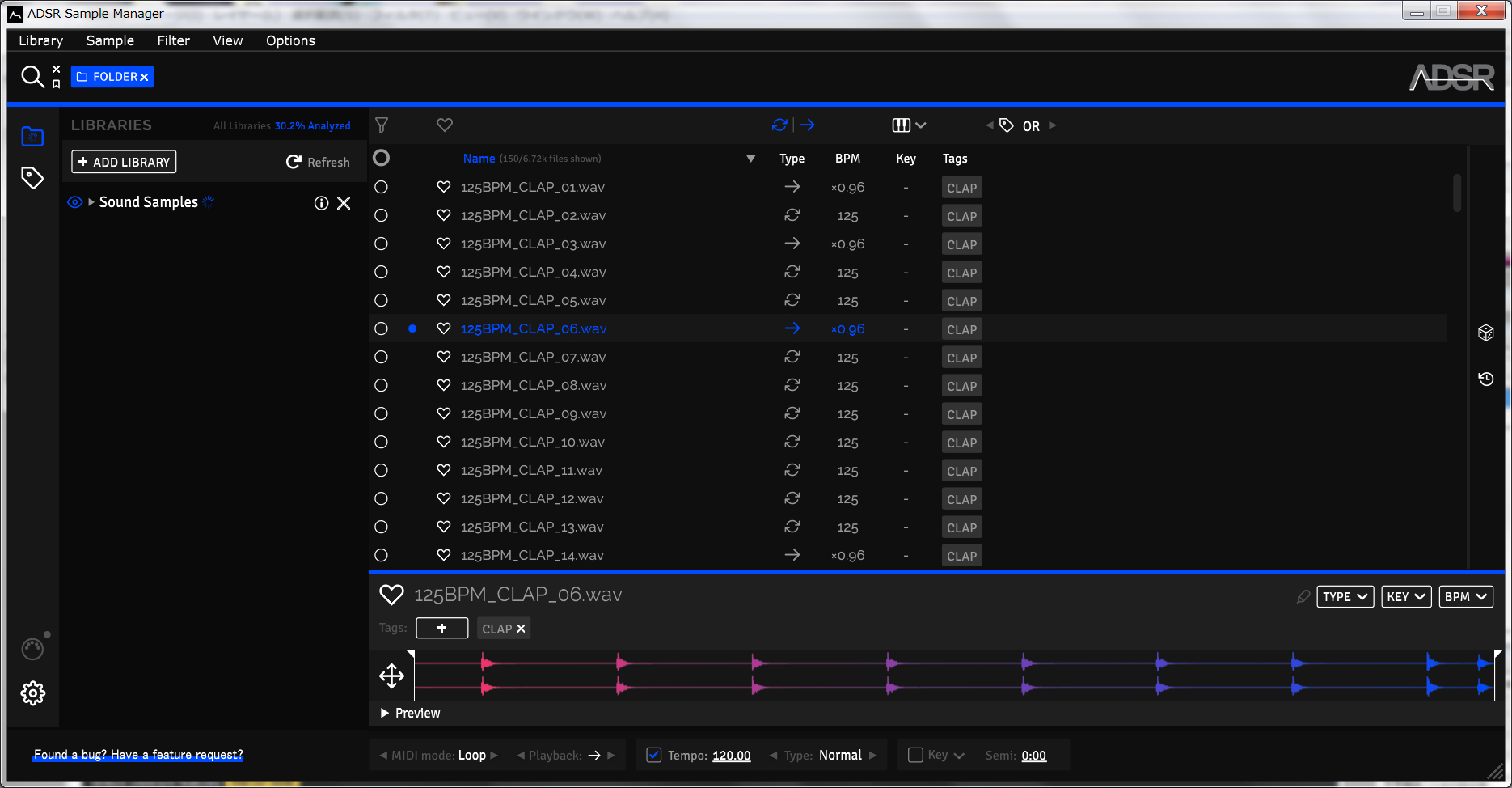Screen dimensions: 1512x788
Task: Open the Options menu
Action: 290,40
